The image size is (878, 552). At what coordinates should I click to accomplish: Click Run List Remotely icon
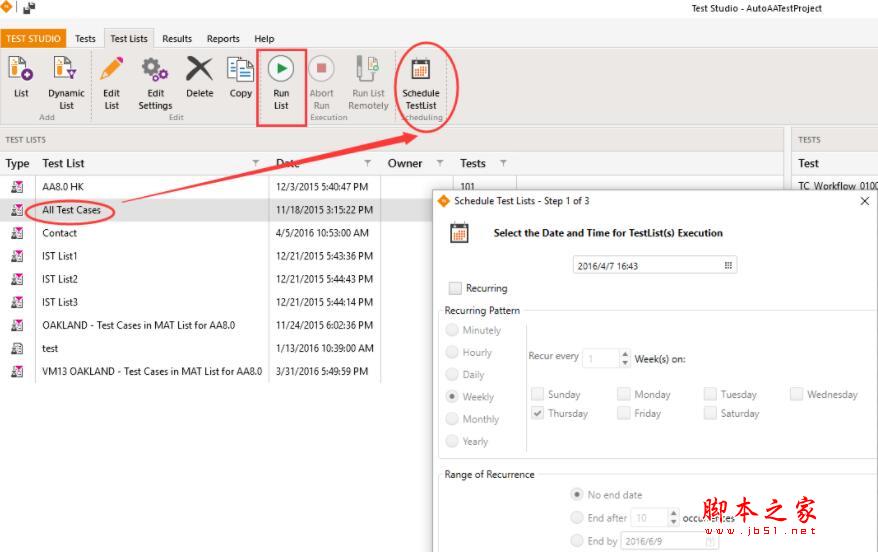(x=368, y=69)
